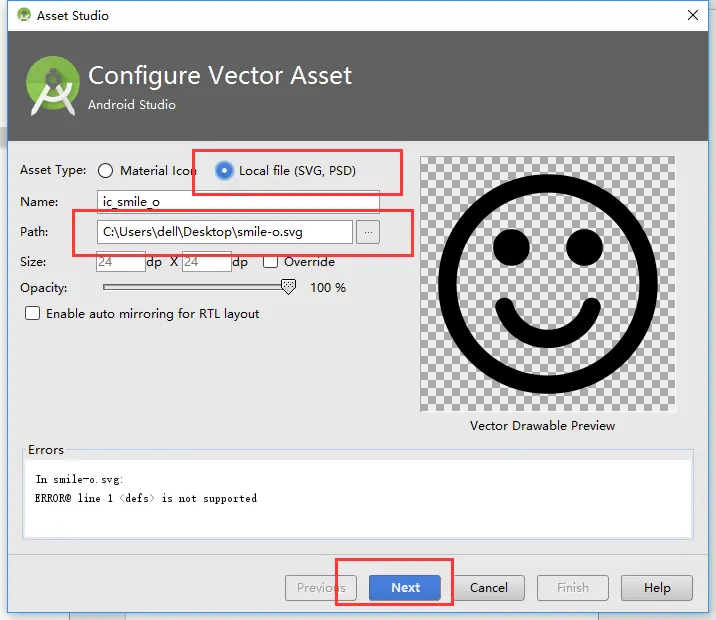Click the disabled Previous button

(x=321, y=588)
